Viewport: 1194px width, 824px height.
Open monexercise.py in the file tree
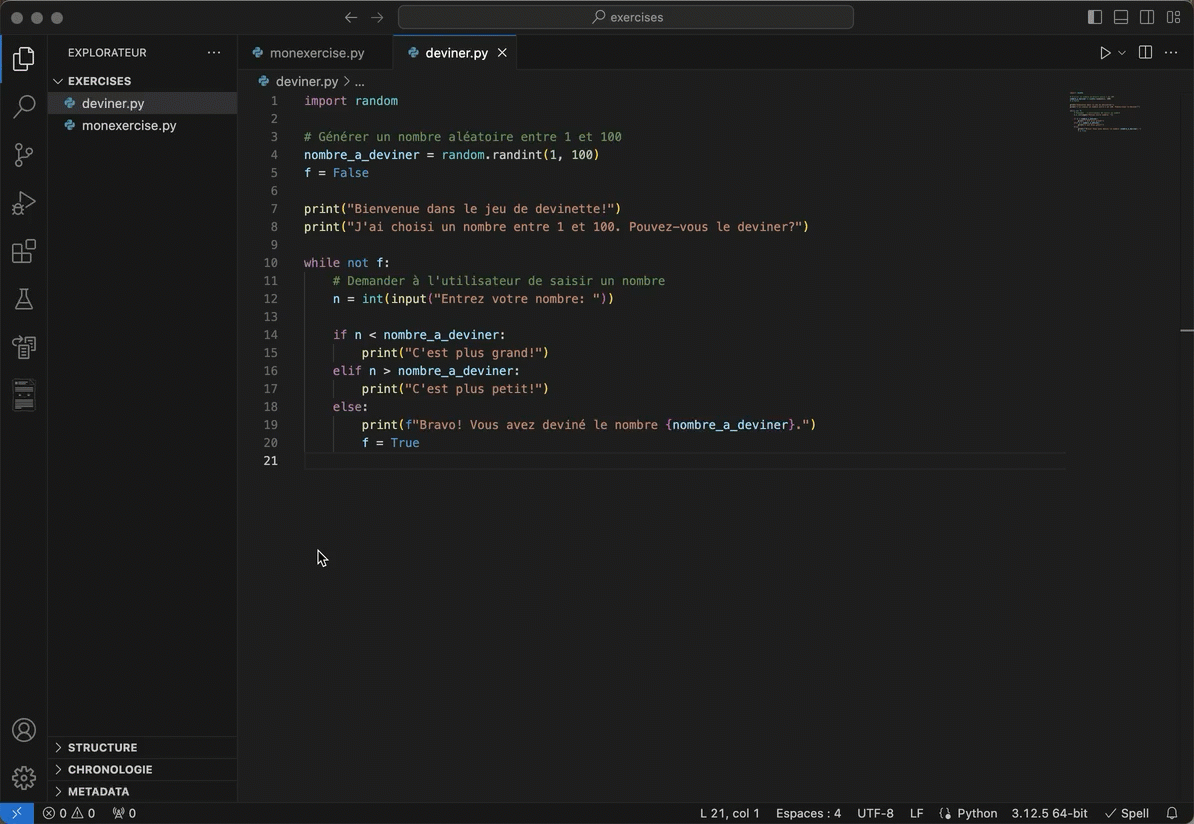[x=142, y=125]
